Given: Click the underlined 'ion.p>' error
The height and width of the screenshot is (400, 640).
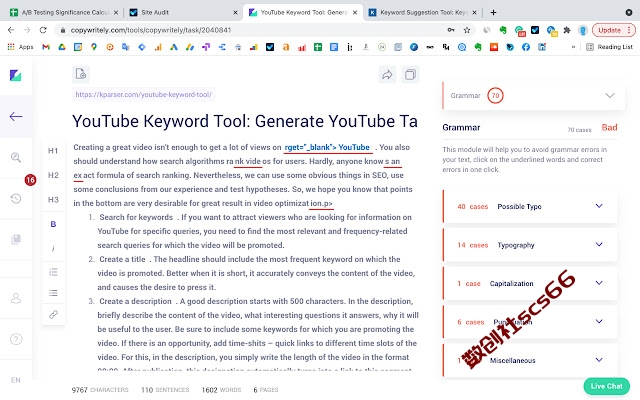Looking at the screenshot, I should (x=321, y=203).
